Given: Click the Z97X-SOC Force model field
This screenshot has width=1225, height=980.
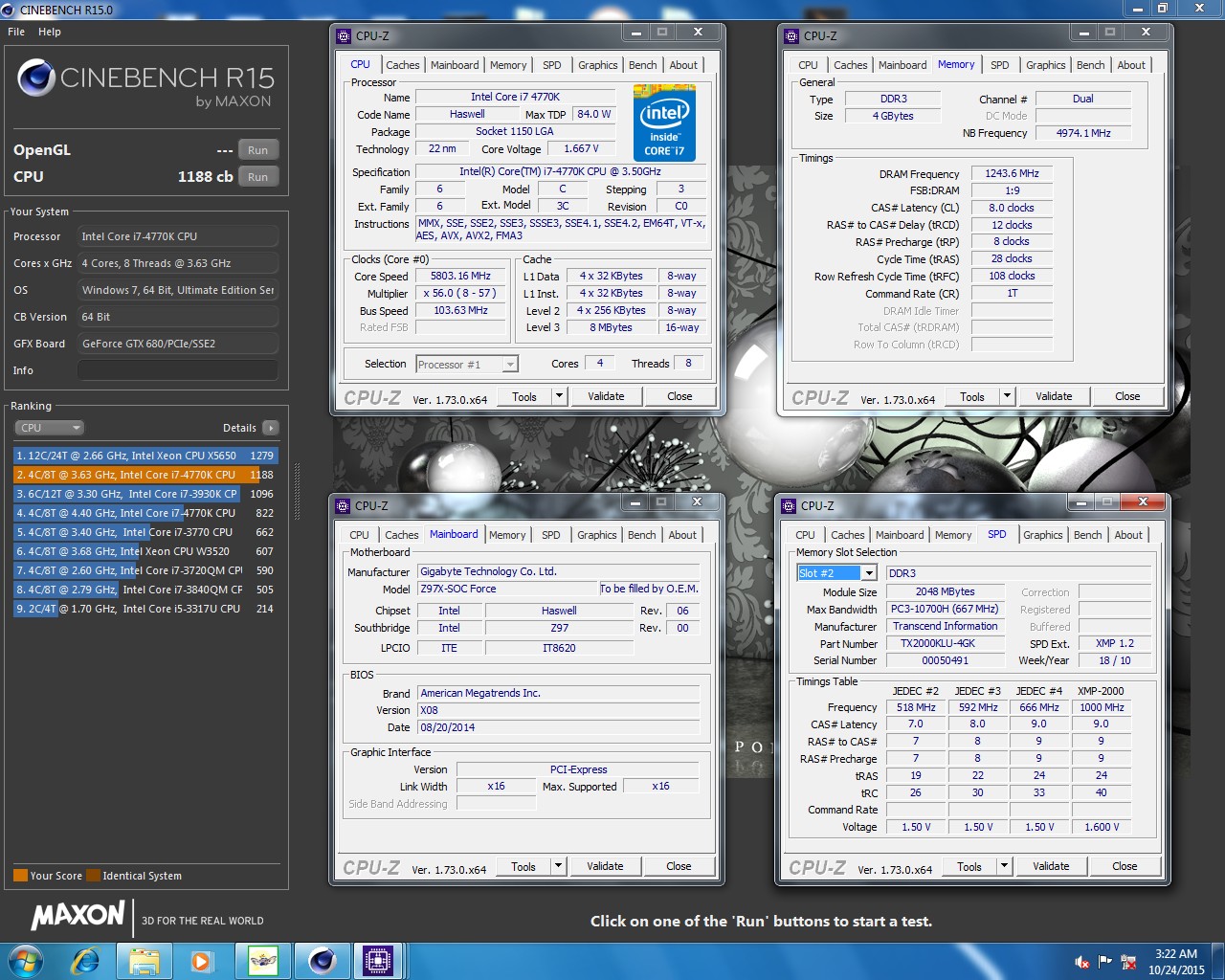Looking at the screenshot, I should click(507, 589).
